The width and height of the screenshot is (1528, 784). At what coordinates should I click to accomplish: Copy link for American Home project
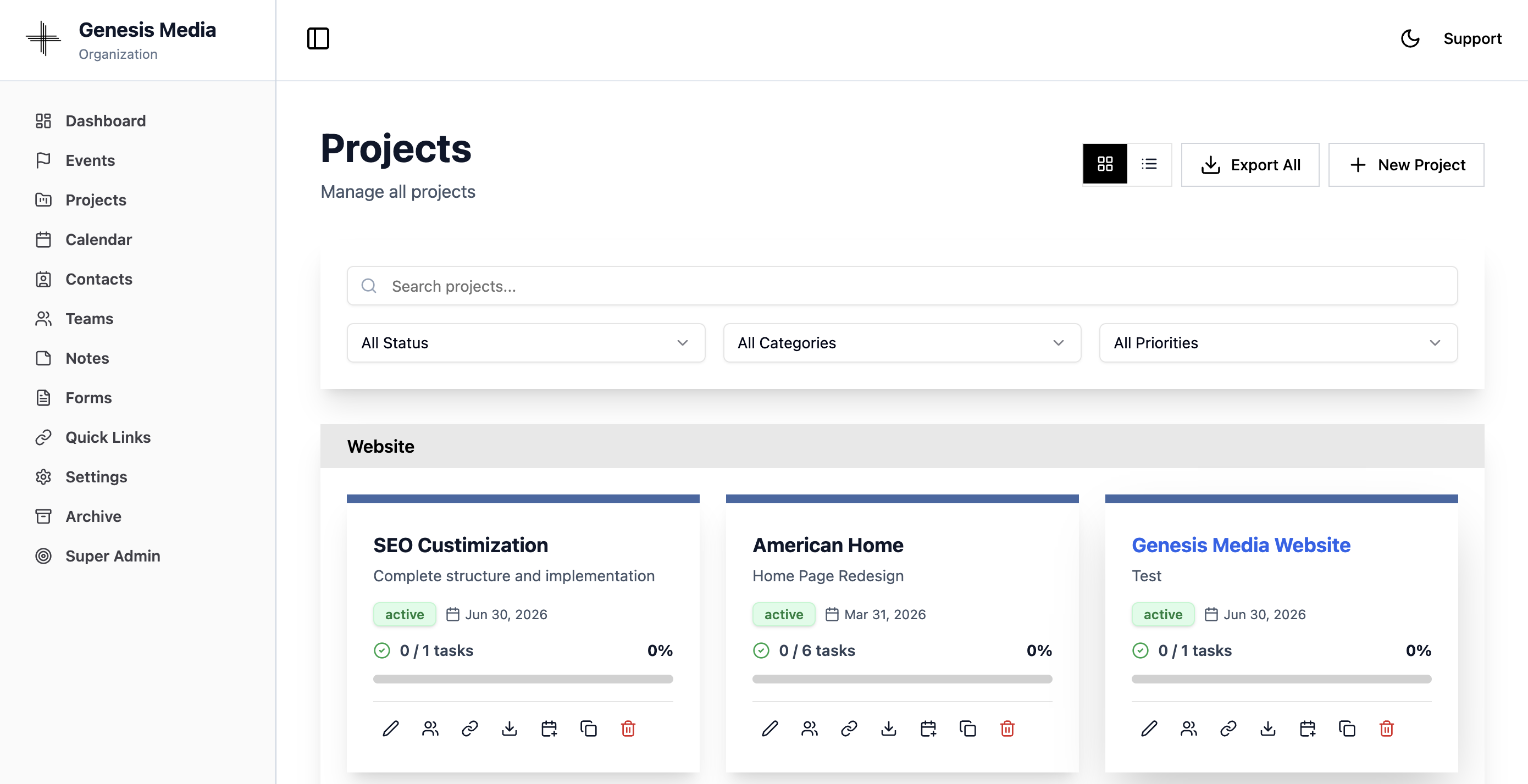click(x=849, y=729)
